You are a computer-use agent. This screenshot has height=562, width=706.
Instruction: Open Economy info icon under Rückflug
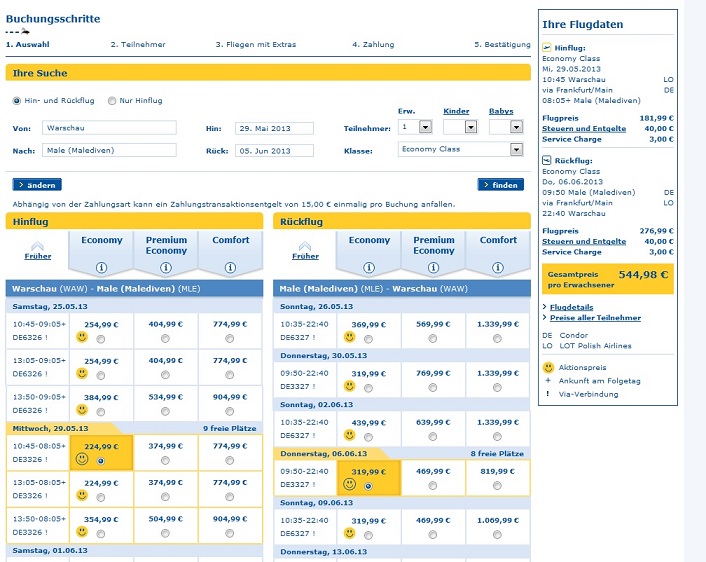pyautogui.click(x=369, y=267)
